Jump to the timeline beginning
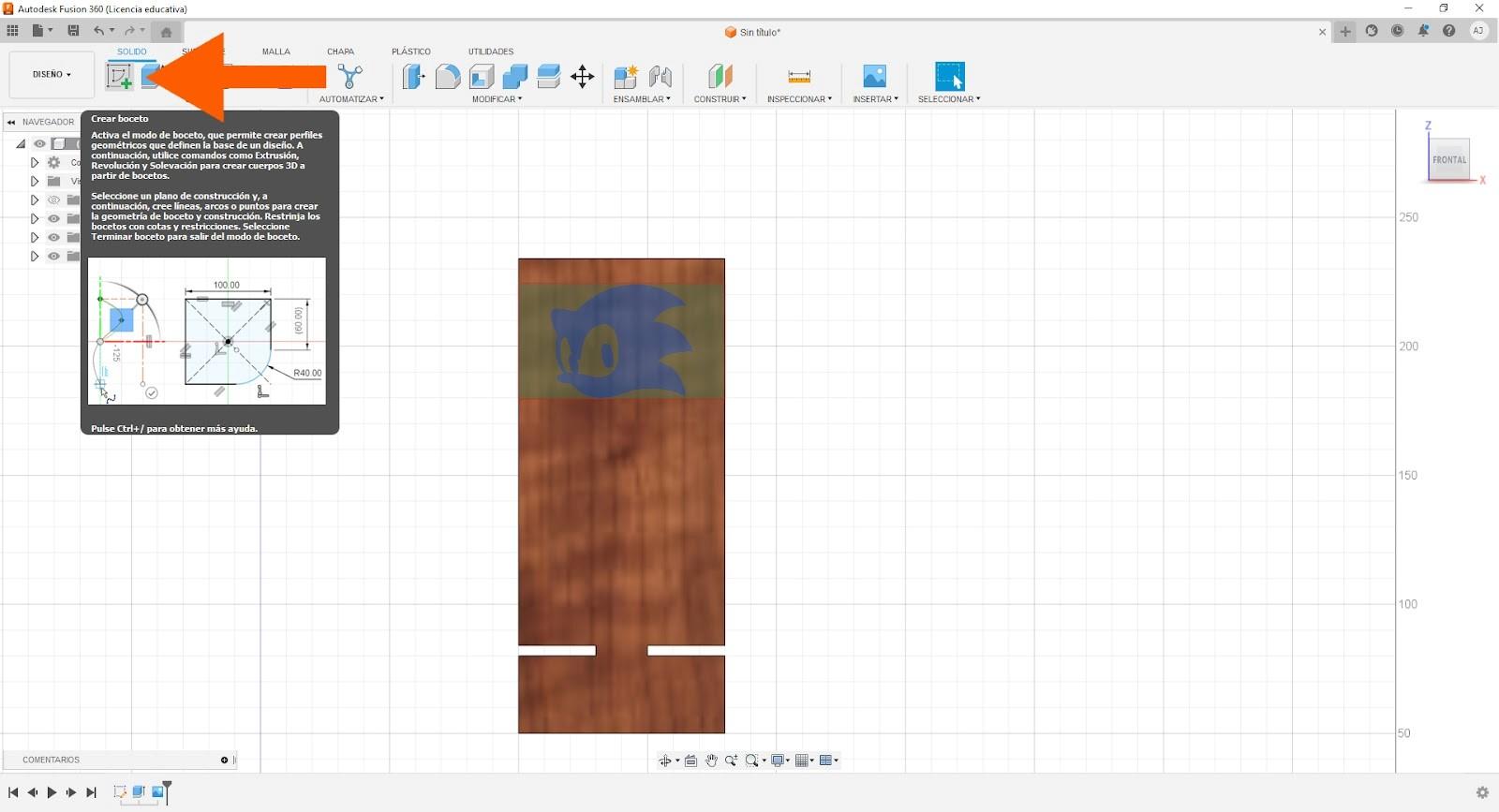The image size is (1499, 812). (x=13, y=792)
